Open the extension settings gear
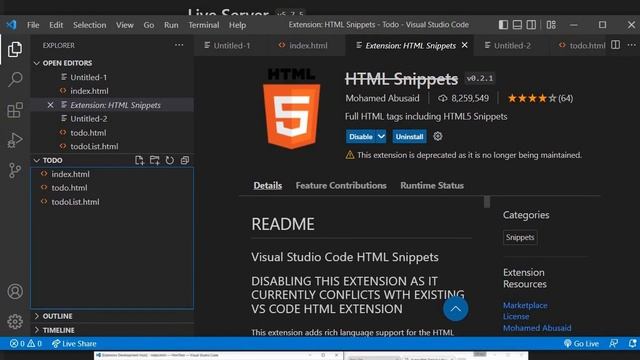The image size is (640, 360). coord(438,136)
